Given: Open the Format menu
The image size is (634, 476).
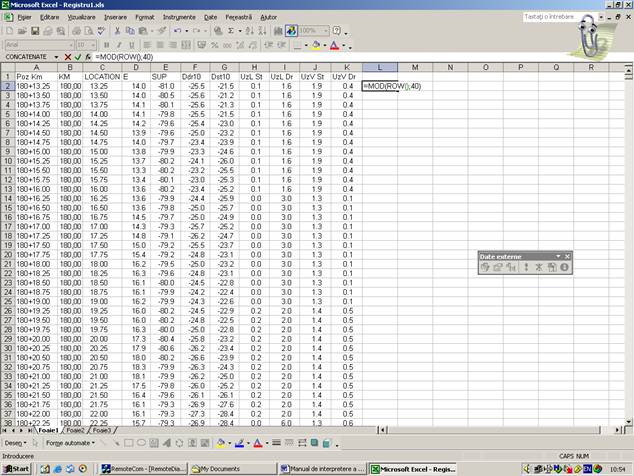Looking at the screenshot, I should (x=145, y=17).
